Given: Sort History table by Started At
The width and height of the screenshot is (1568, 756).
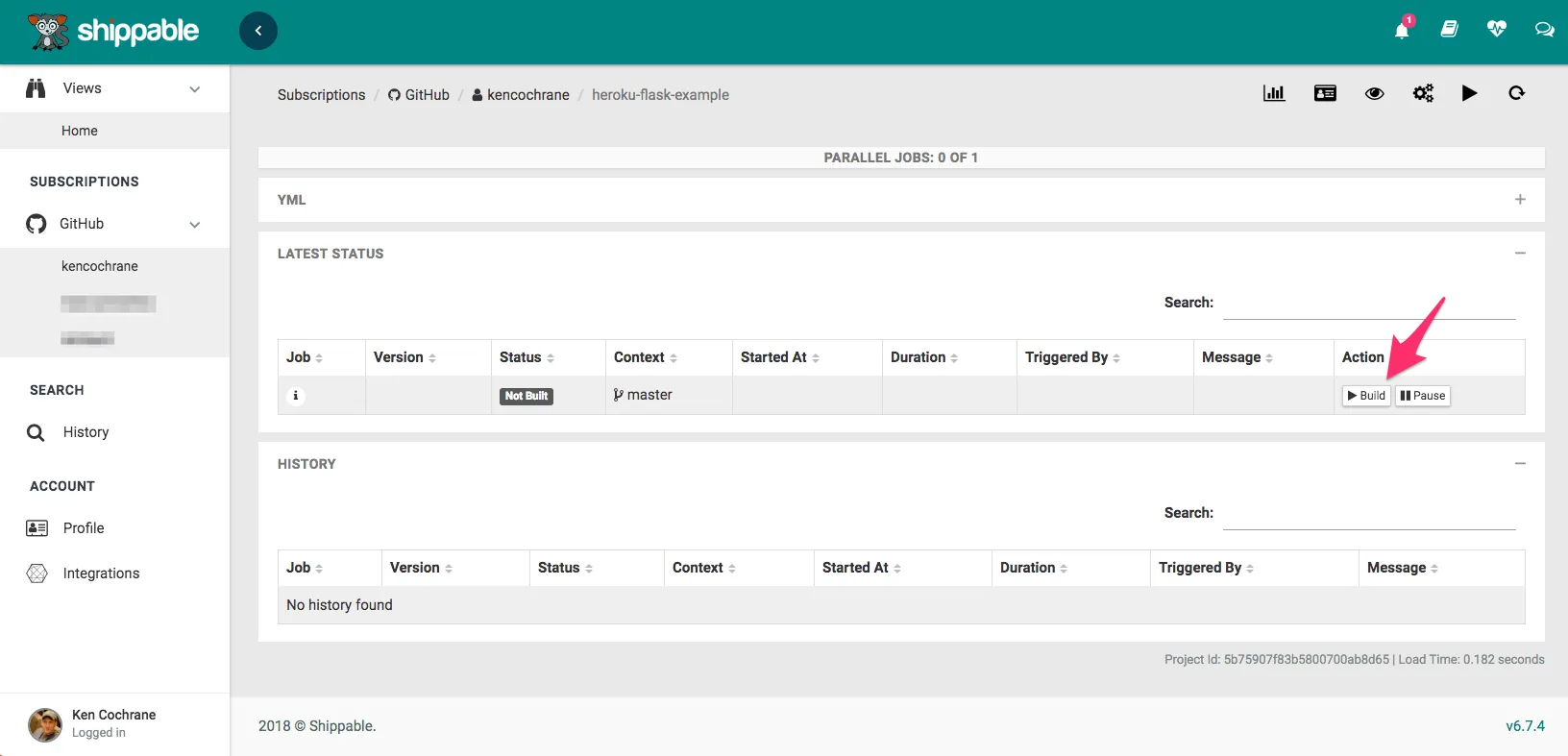Looking at the screenshot, I should click(903, 568).
